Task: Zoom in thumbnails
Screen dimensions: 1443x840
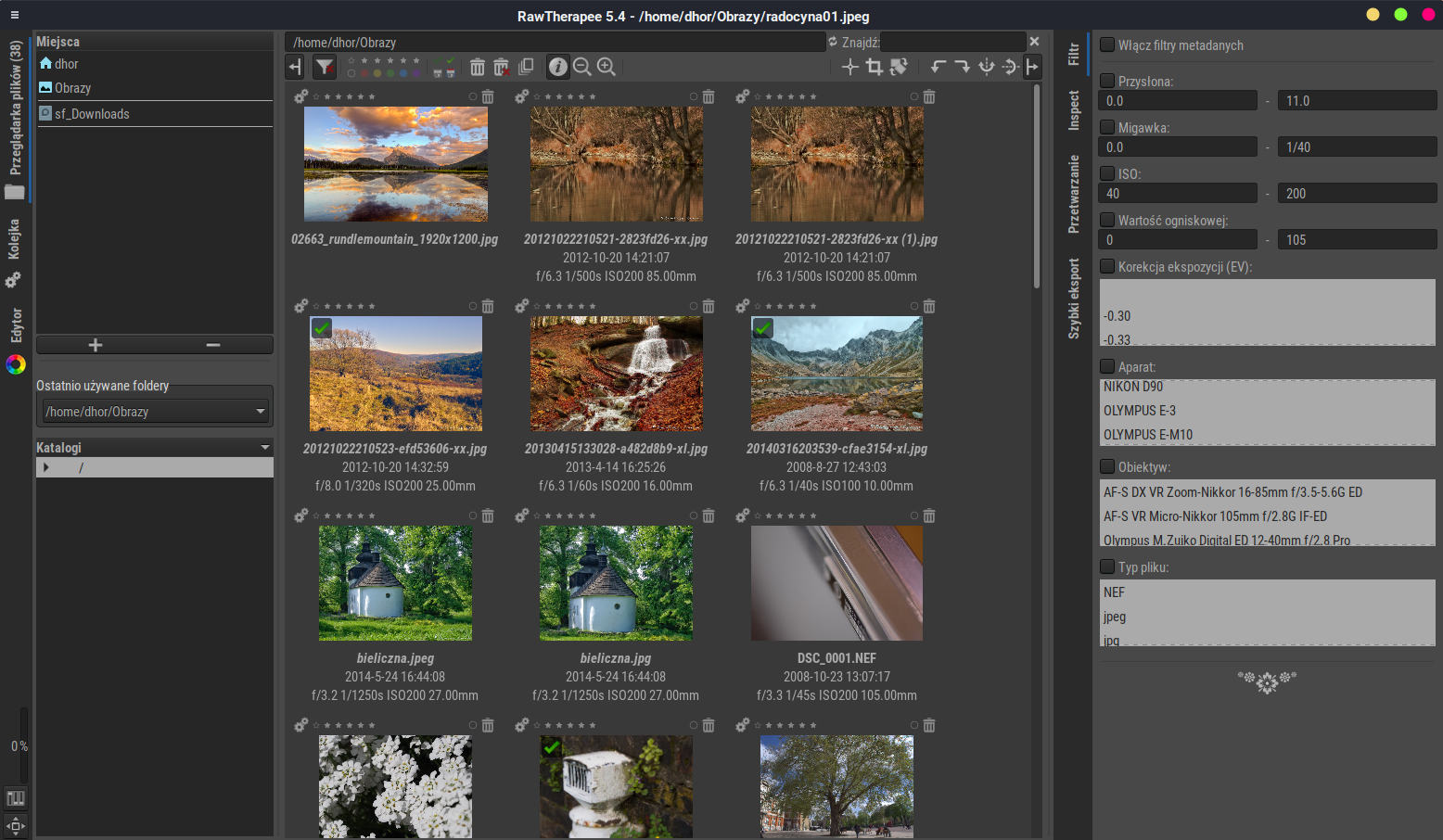Action: pyautogui.click(x=606, y=67)
